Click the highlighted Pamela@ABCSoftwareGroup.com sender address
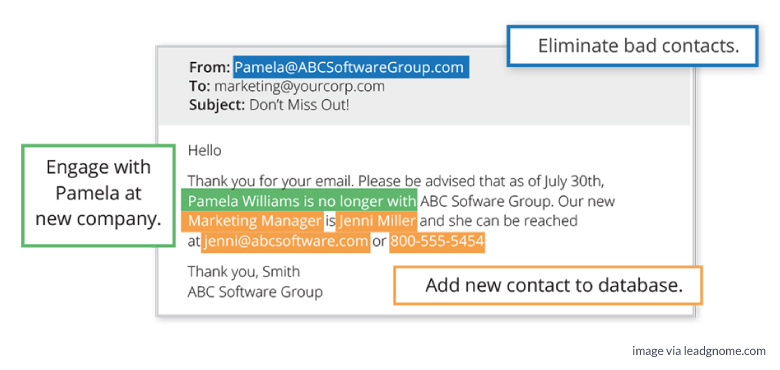 [x=351, y=67]
